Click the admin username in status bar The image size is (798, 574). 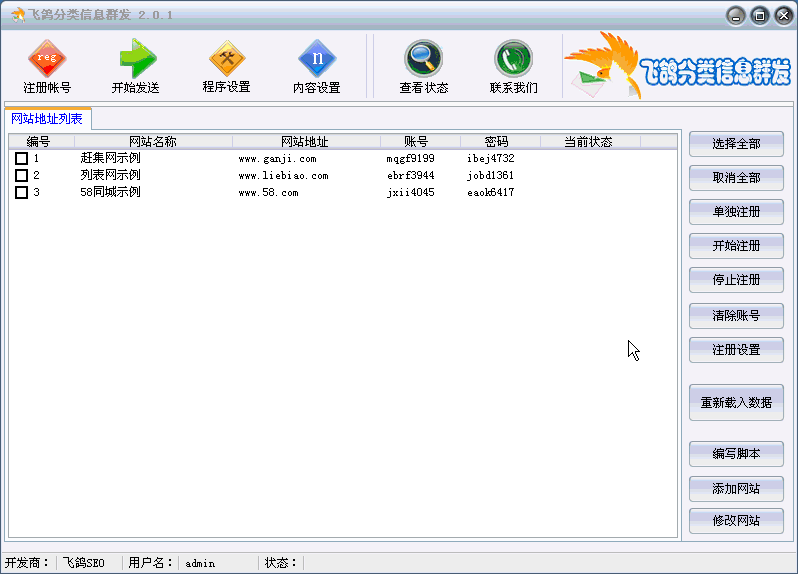click(x=200, y=563)
